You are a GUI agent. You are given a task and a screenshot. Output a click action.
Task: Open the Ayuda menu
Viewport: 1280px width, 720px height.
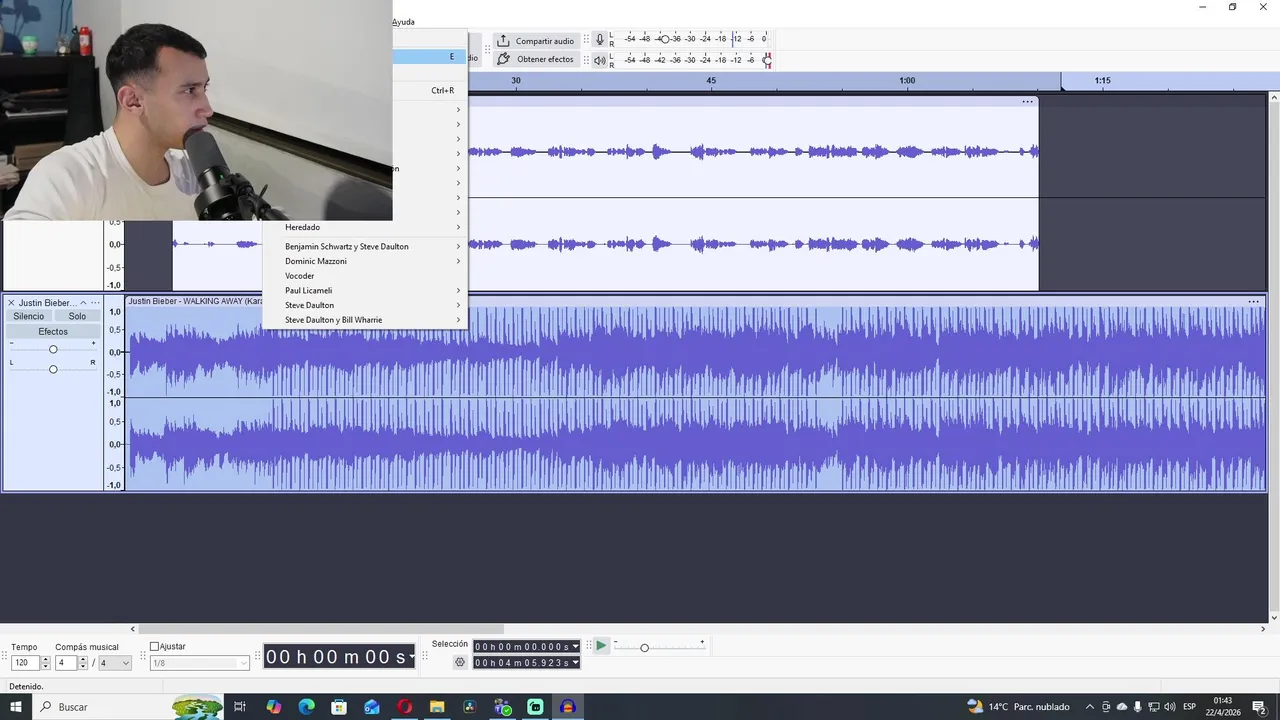click(403, 22)
